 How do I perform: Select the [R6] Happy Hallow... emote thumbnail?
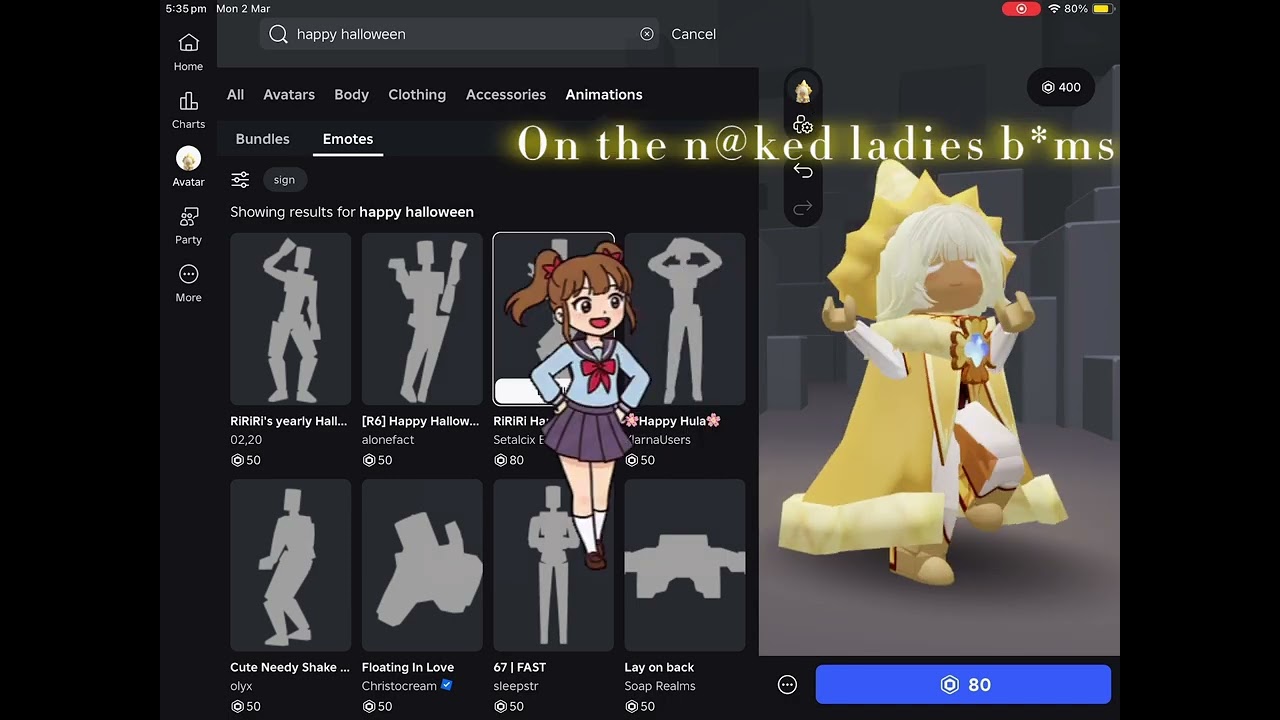(422, 319)
